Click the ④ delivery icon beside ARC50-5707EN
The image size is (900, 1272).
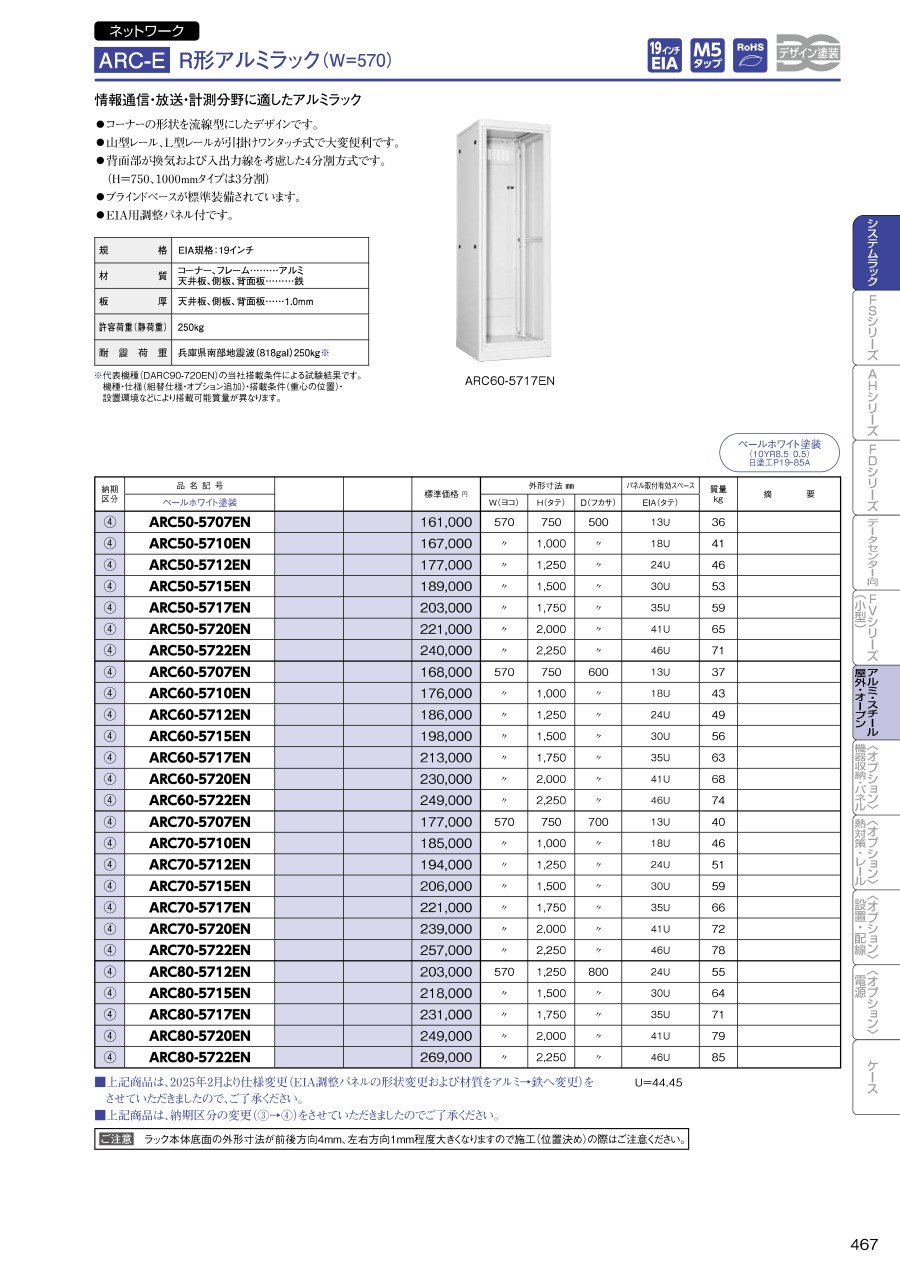click(x=109, y=522)
